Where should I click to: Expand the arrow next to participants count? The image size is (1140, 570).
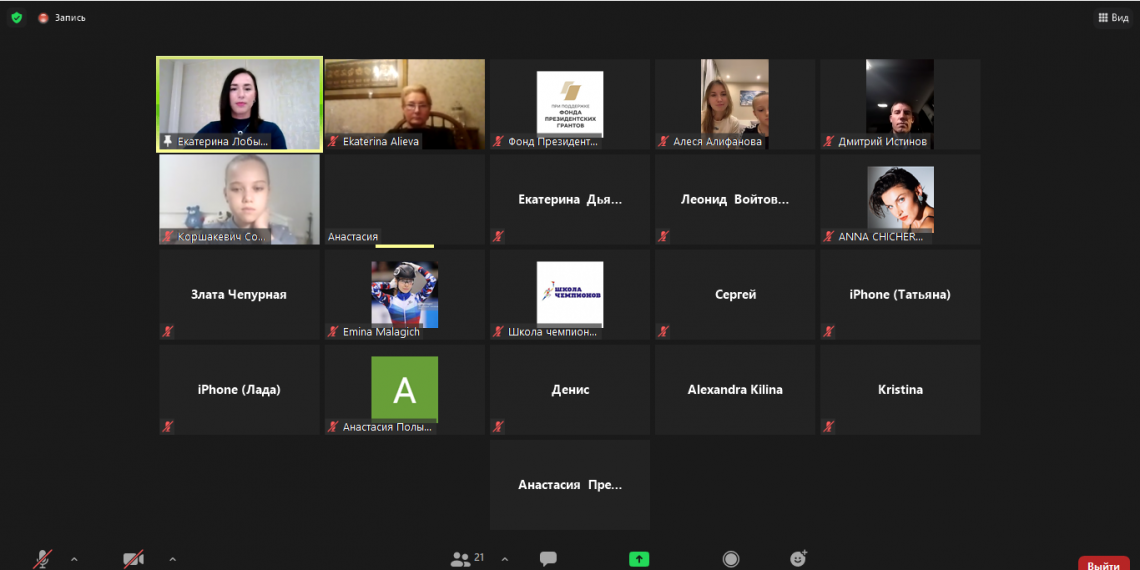point(504,559)
